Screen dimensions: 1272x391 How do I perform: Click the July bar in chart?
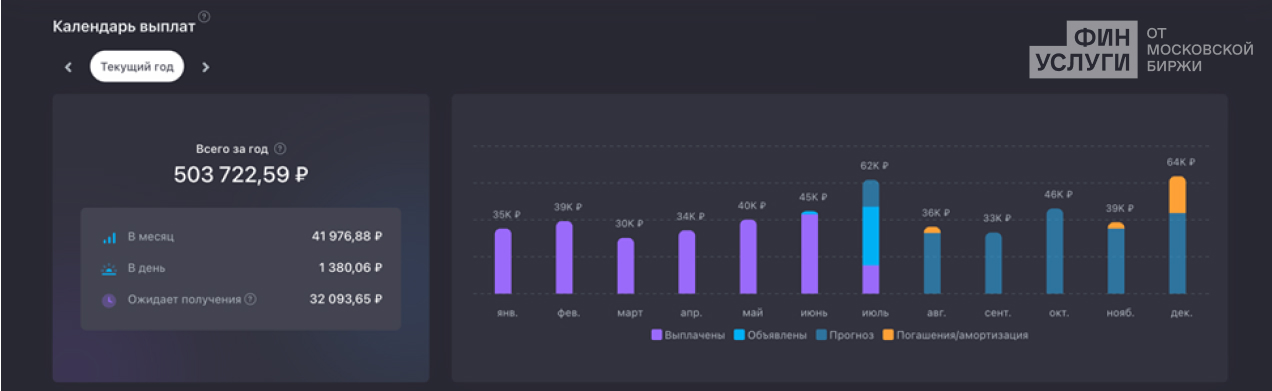click(870, 237)
